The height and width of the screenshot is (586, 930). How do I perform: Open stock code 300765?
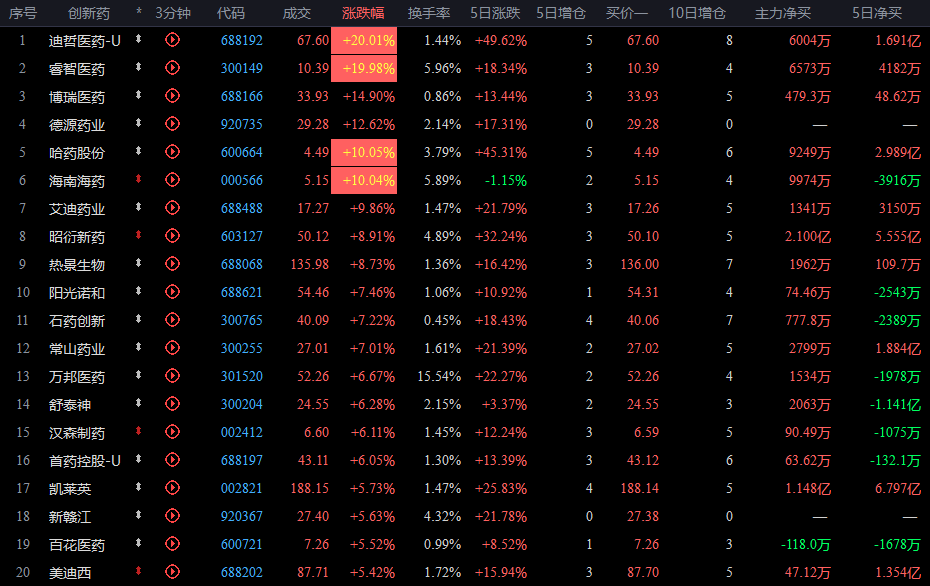pos(241,320)
